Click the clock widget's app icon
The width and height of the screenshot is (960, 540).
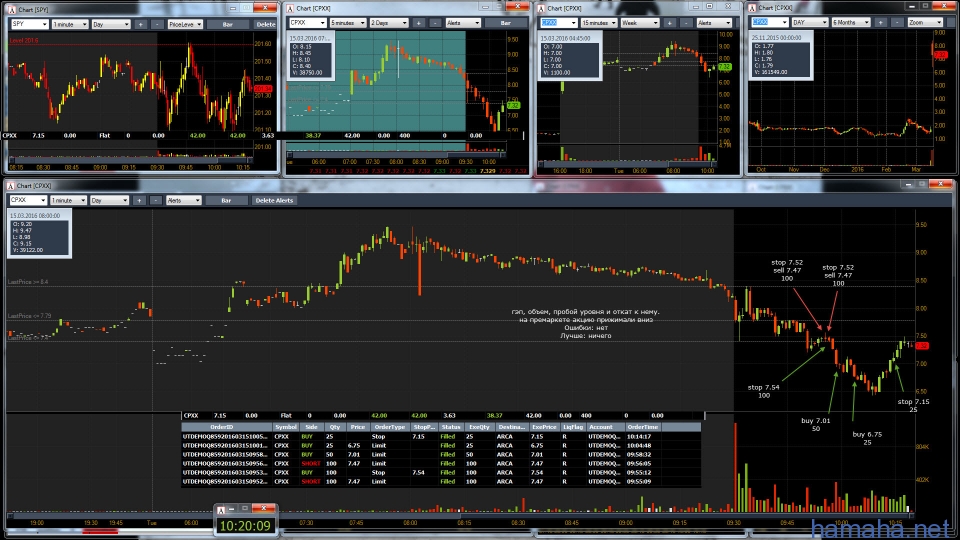(x=221, y=509)
